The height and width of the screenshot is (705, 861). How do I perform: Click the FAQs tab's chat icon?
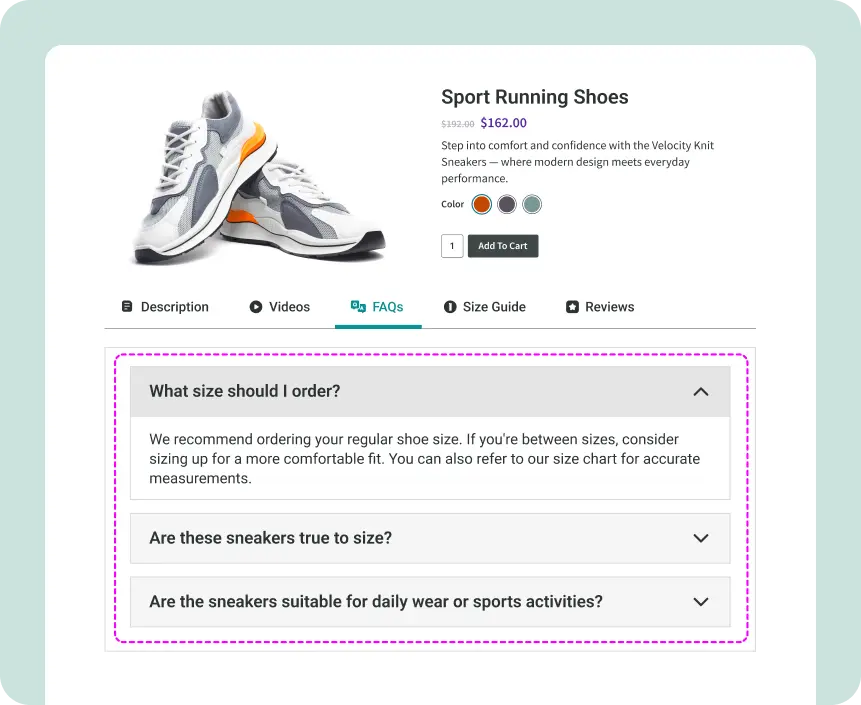coord(358,307)
